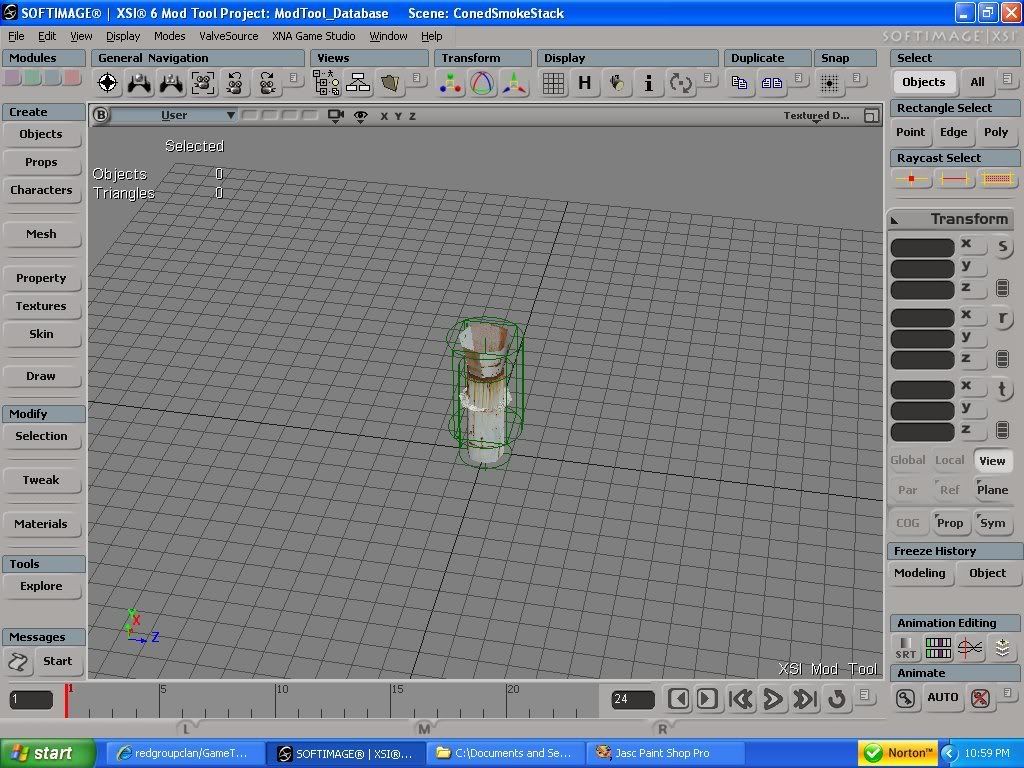Image resolution: width=1024 pixels, height=768 pixels.
Task: Click the Tweak button
Action: [41, 480]
